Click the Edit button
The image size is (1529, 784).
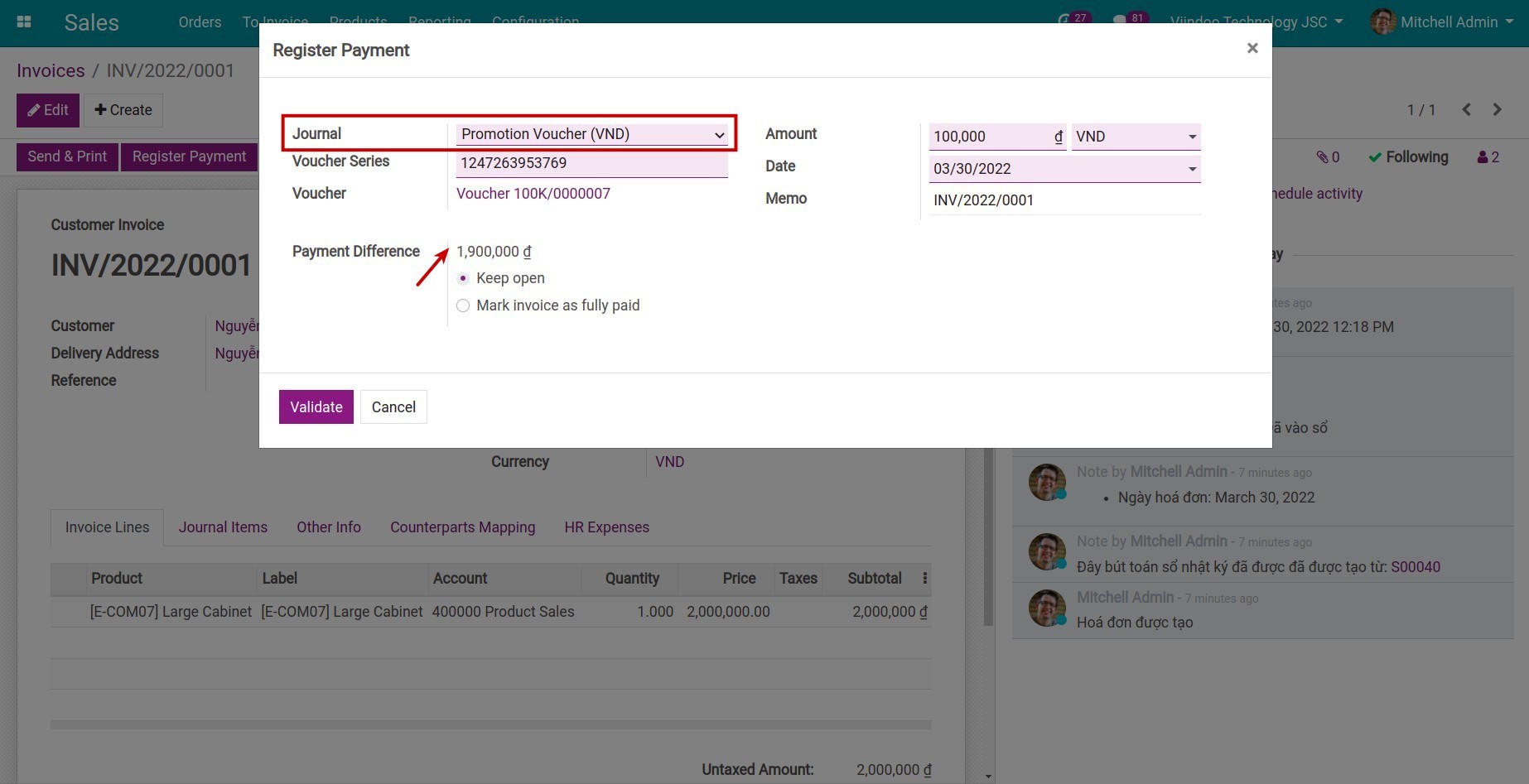48,110
